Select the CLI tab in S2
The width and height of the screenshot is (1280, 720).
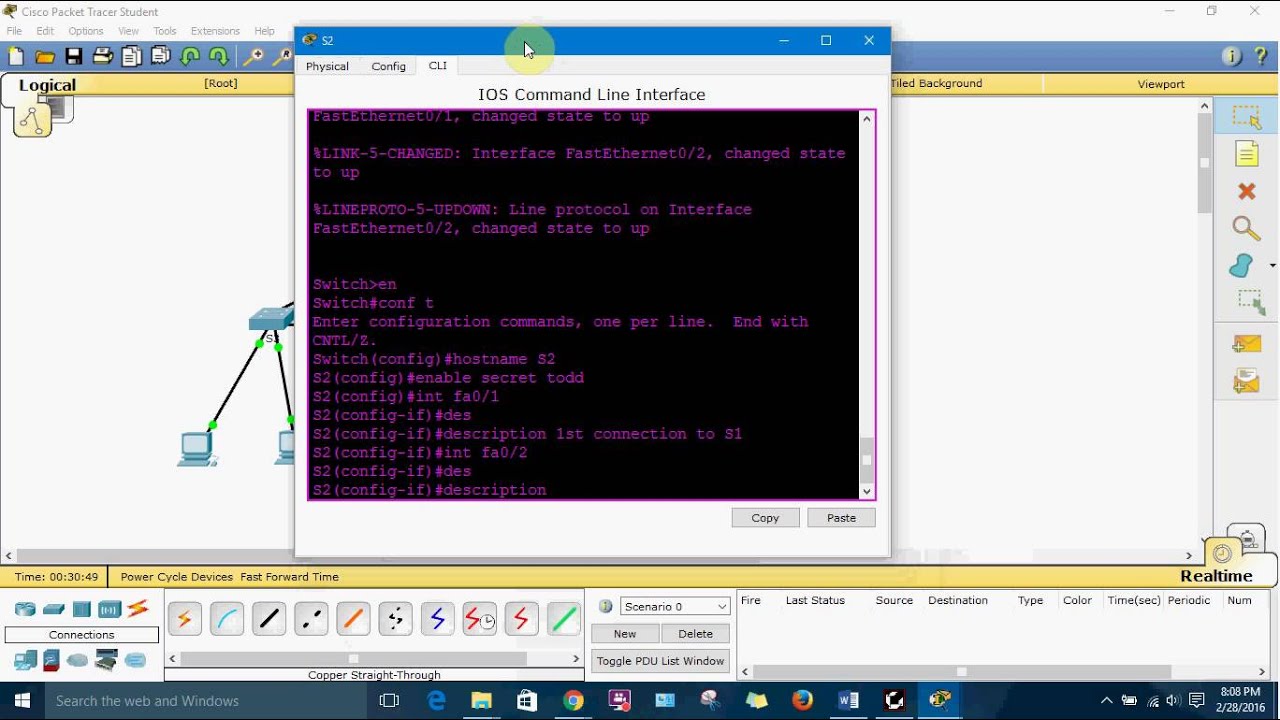[438, 65]
